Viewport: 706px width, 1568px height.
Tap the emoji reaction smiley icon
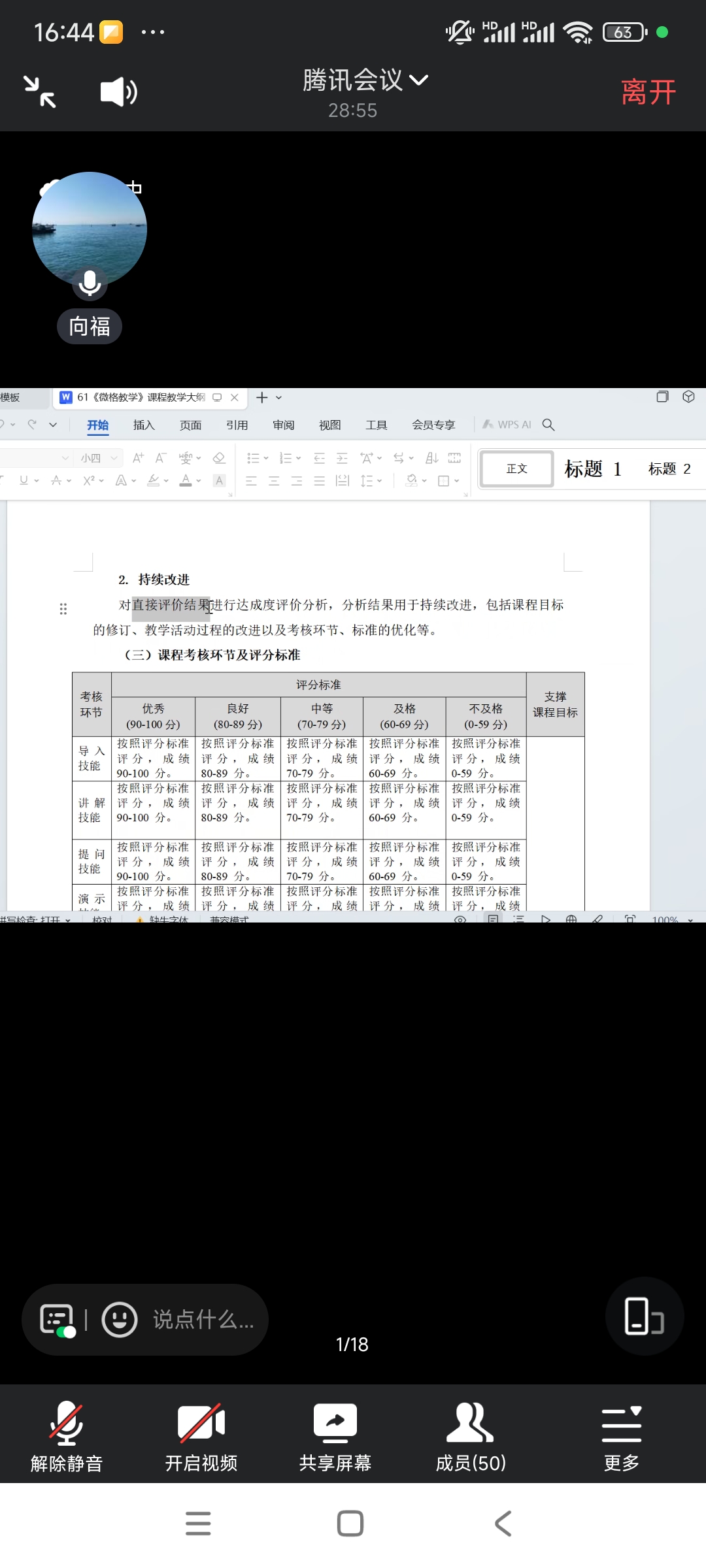point(120,1320)
